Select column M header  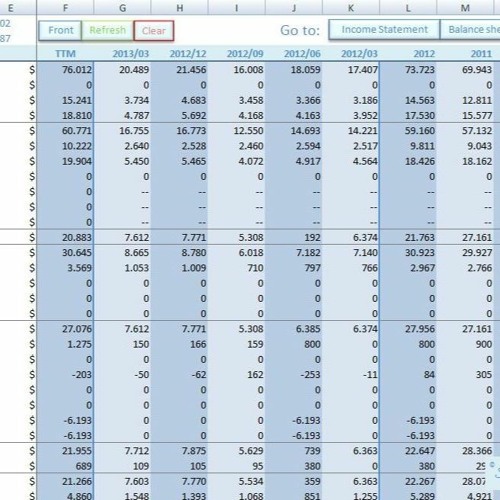tap(465, 7)
